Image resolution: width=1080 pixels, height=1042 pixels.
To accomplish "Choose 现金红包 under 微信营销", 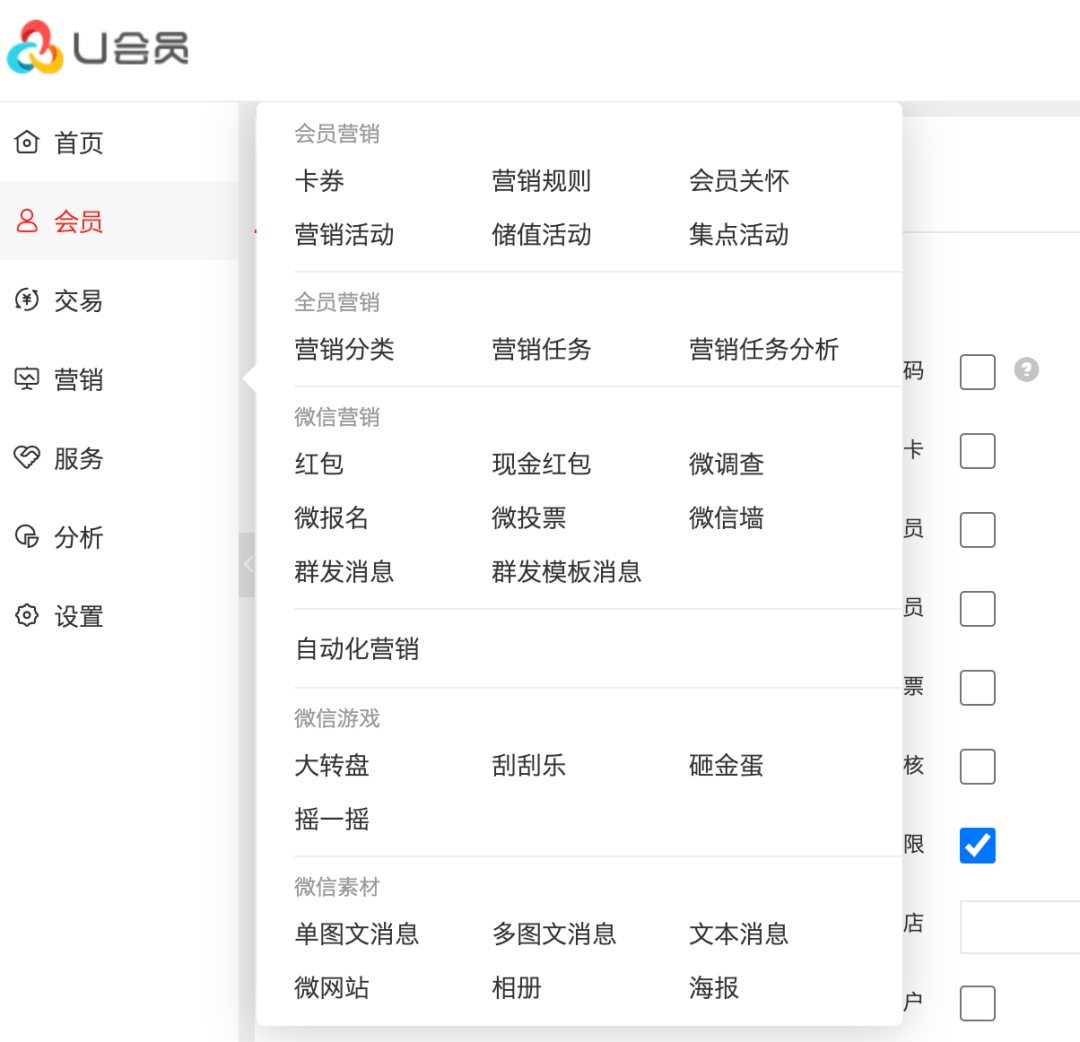I will tap(541, 464).
